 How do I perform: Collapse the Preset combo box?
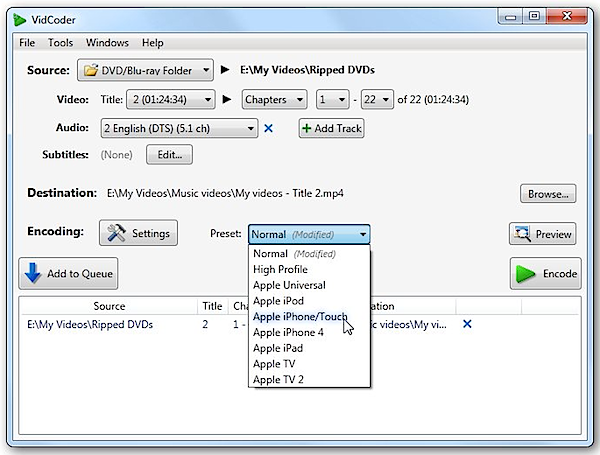309,234
